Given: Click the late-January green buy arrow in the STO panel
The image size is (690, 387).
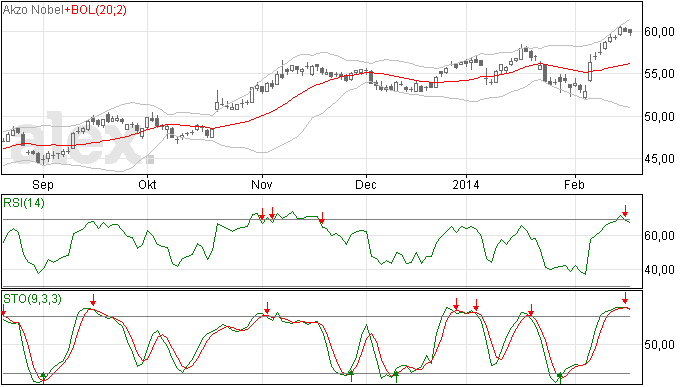Looking at the screenshot, I should 560,377.
